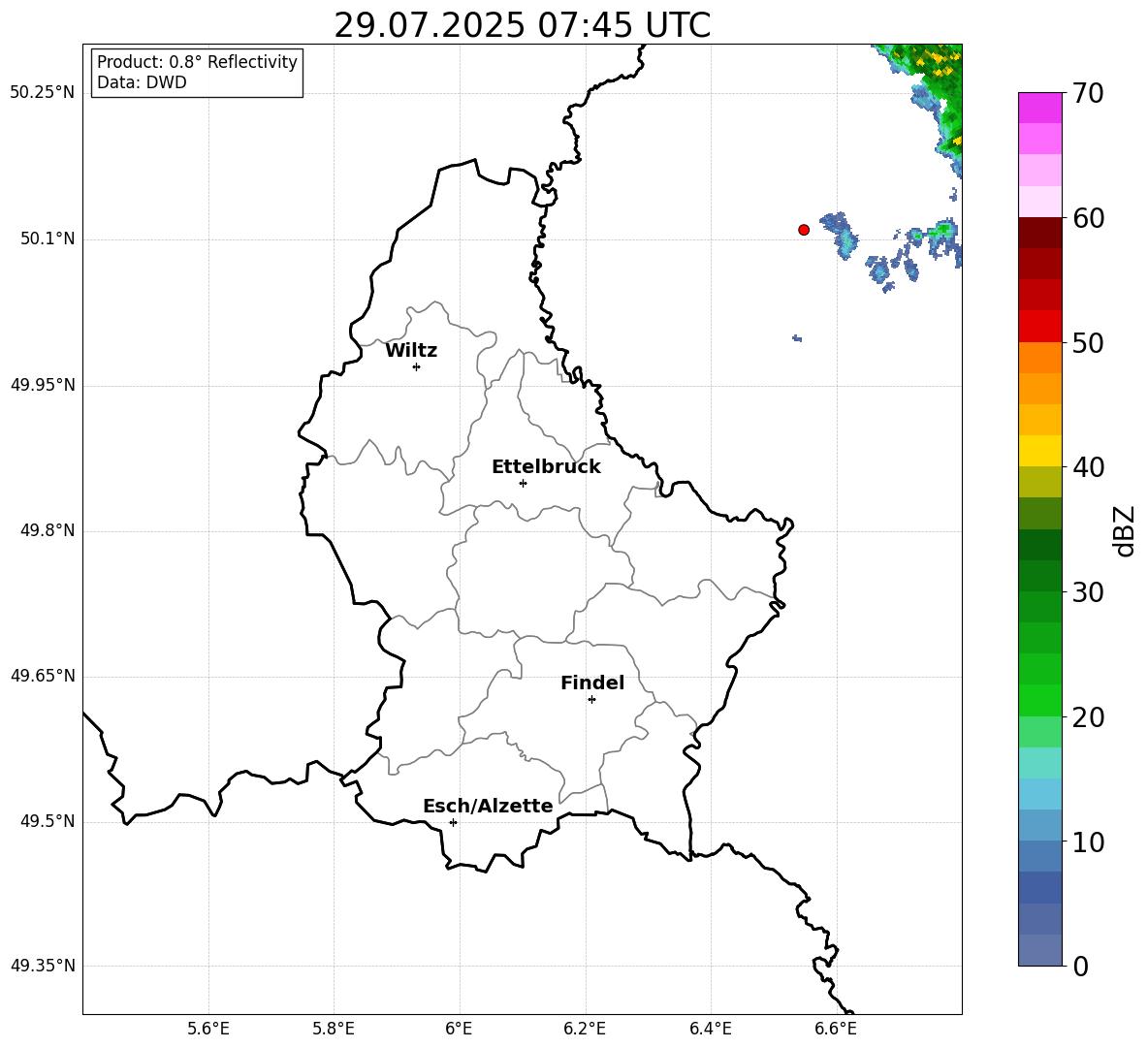The height and width of the screenshot is (1048, 1148).
Task: Click the 49.95°N latitude label
Action: point(43,385)
